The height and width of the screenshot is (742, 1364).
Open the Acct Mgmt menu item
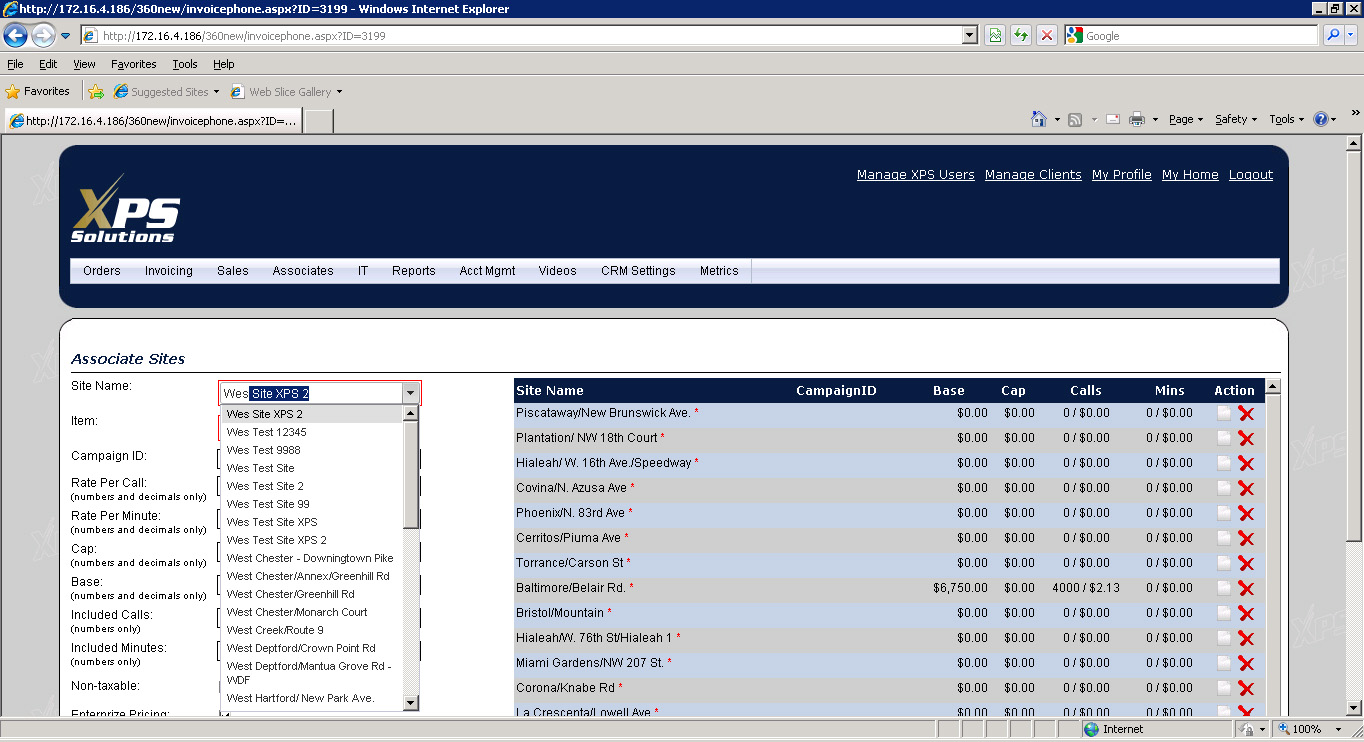coord(487,271)
